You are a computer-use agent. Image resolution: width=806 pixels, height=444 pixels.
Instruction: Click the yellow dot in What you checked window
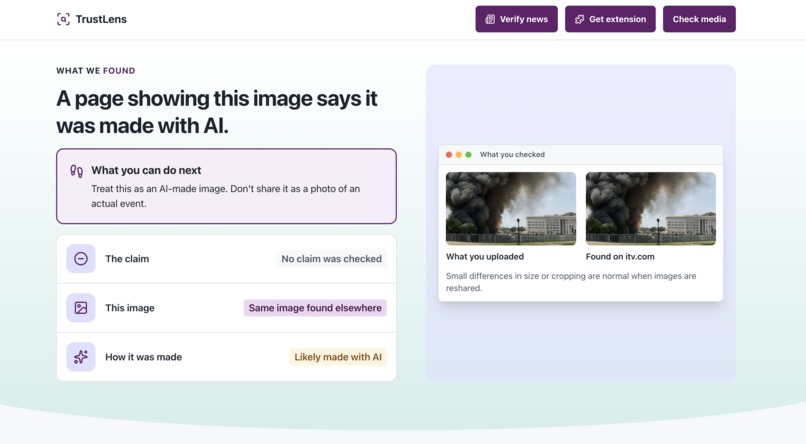coord(459,155)
